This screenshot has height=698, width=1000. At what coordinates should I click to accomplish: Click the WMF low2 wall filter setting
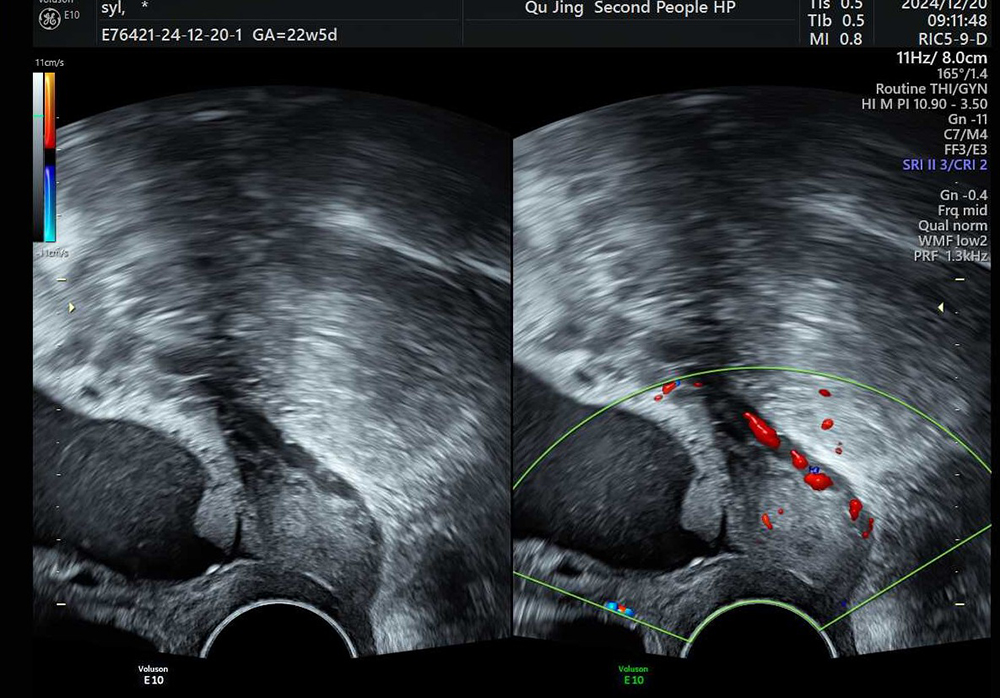[x=953, y=241]
